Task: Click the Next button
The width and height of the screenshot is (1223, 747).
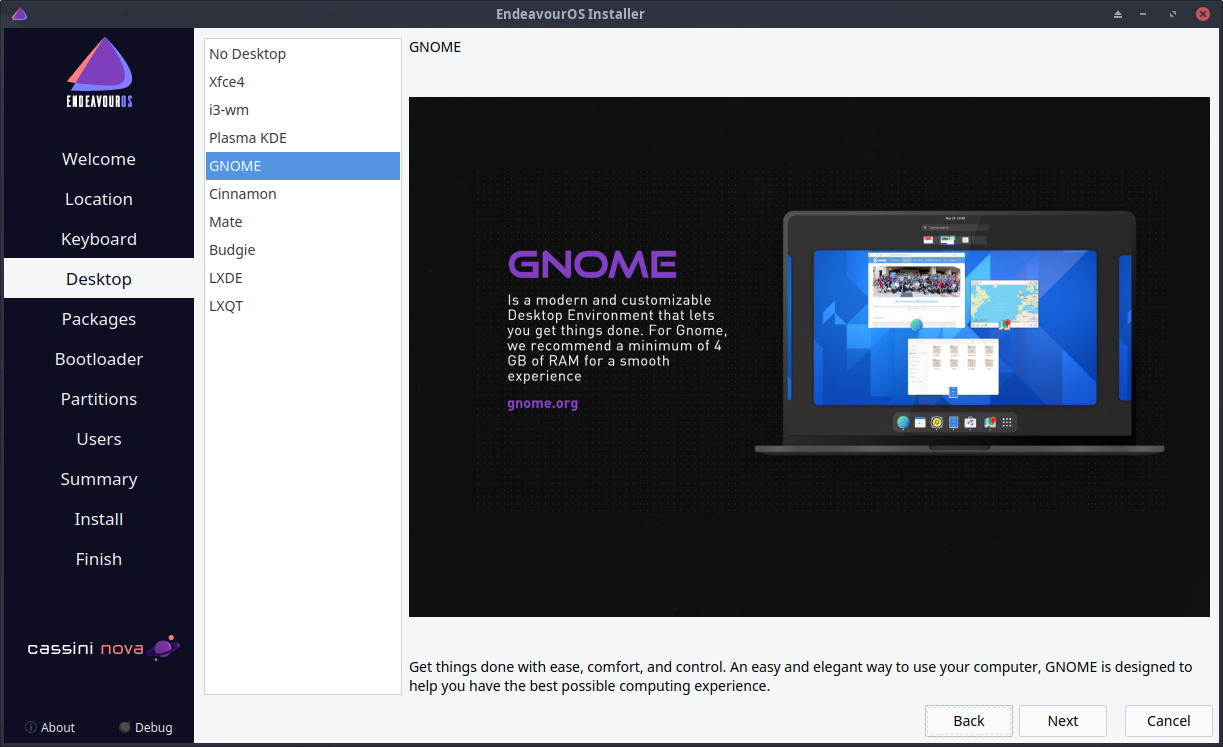Action: [x=1062, y=721]
